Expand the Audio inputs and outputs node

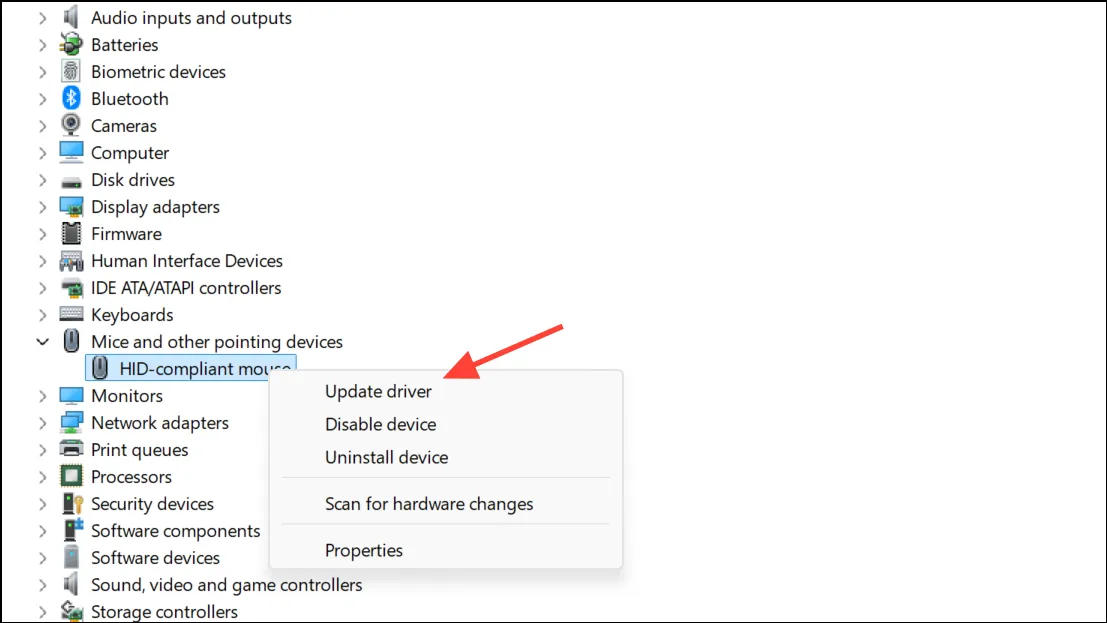tap(42, 18)
